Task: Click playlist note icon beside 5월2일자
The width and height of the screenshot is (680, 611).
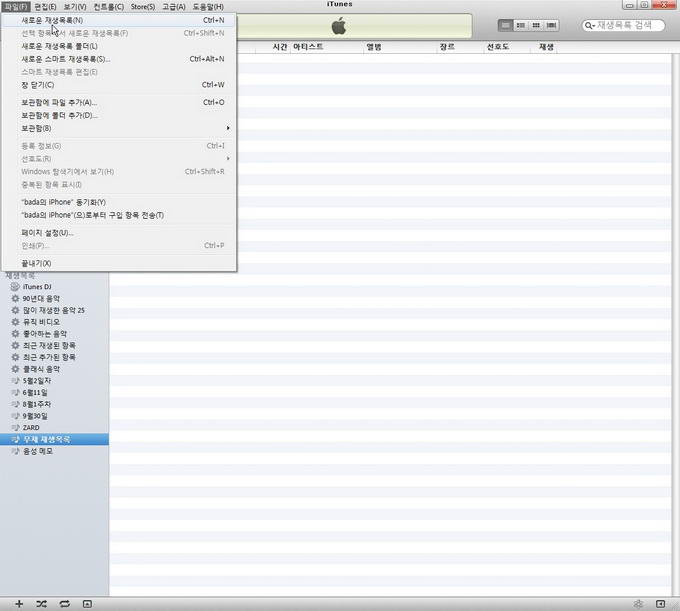Action: (x=15, y=380)
